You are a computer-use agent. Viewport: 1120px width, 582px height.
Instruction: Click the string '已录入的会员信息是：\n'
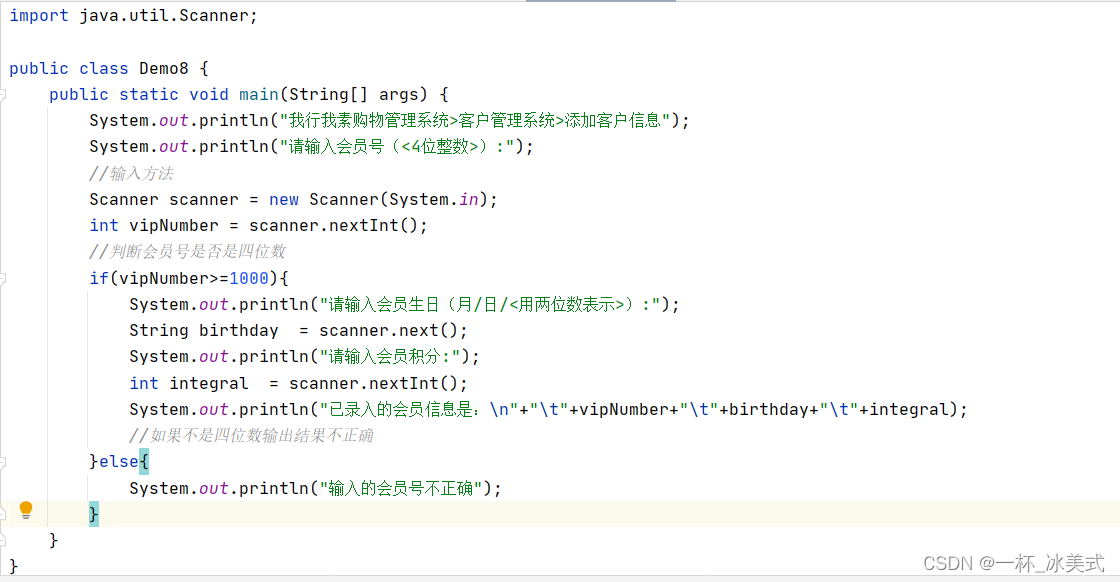pos(419,410)
